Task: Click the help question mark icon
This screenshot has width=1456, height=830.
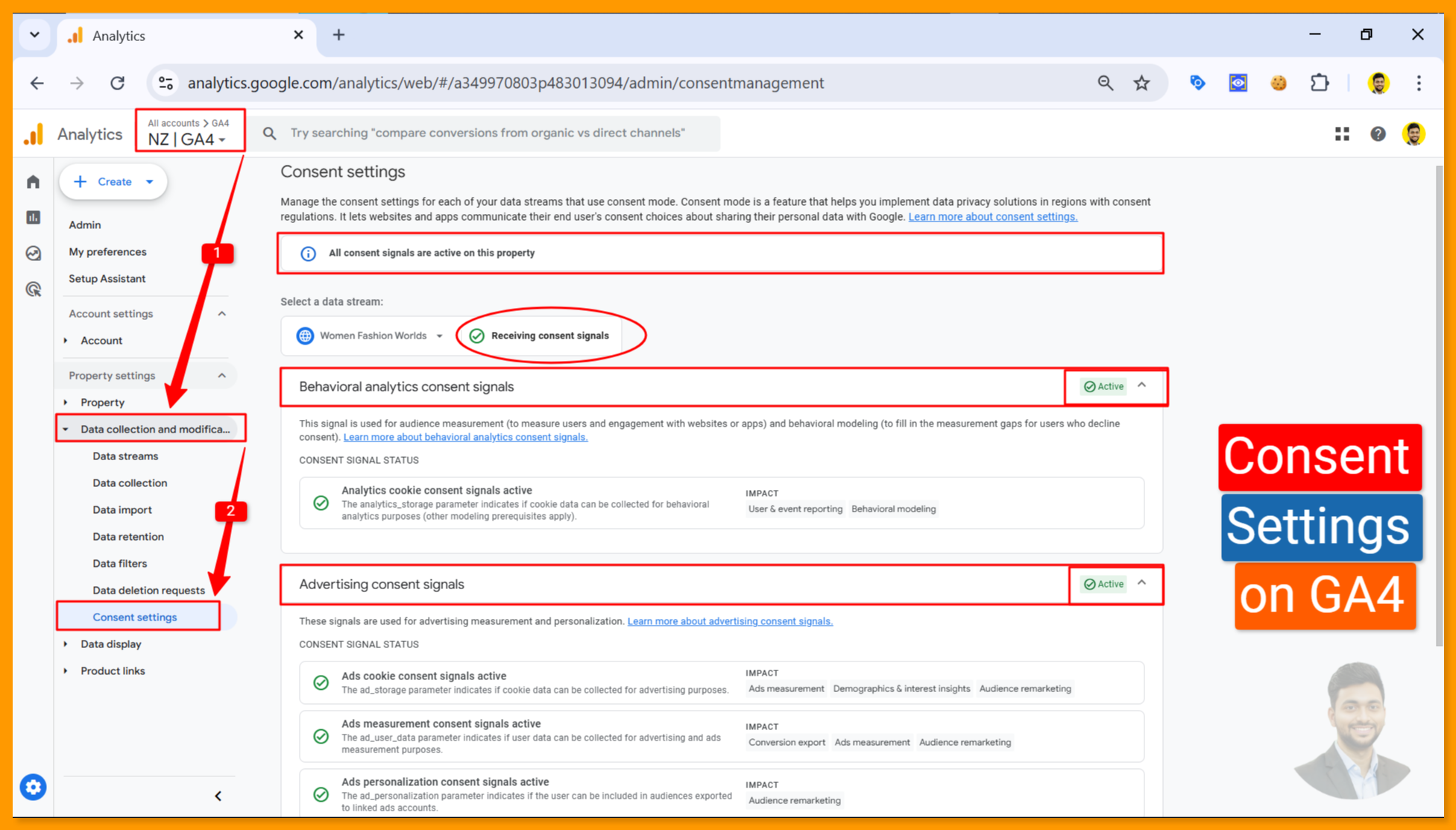Action: [1378, 133]
